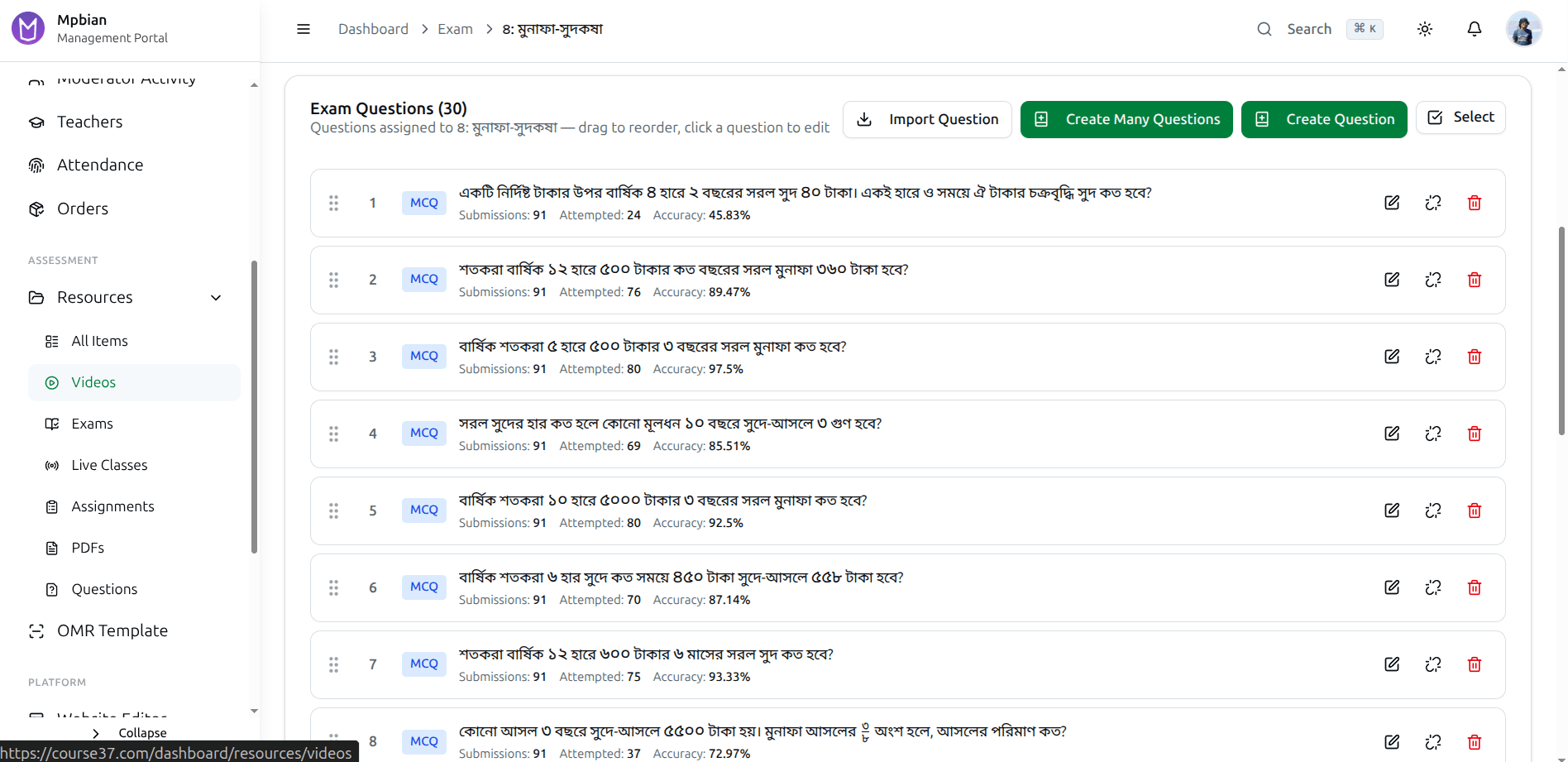Viewport: 1568px width, 762px height.
Task: Open Orders in sidebar
Action: [x=134, y=208]
